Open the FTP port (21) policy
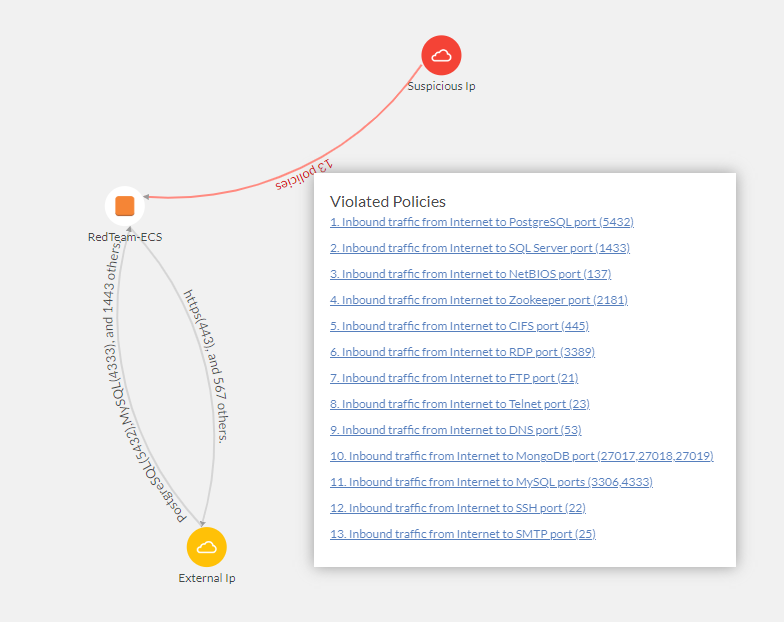784x622 pixels. pos(453,378)
